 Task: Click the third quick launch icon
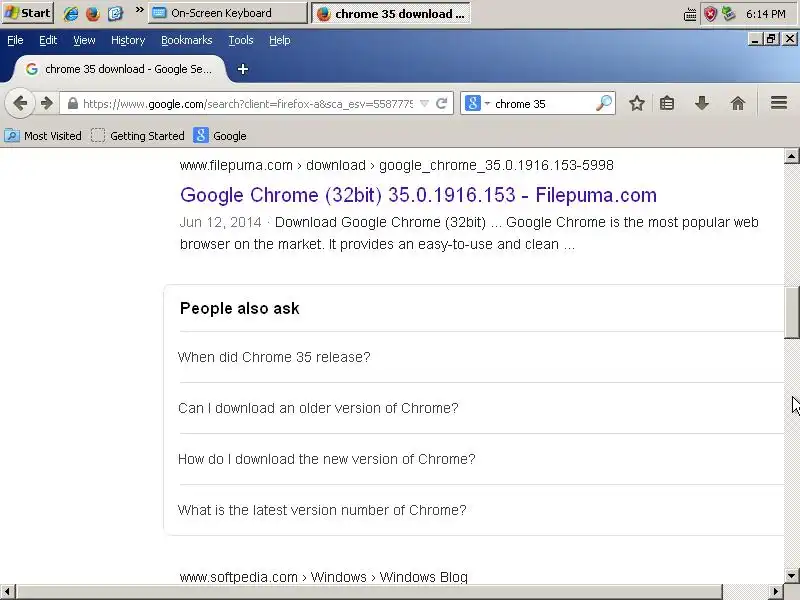(115, 13)
